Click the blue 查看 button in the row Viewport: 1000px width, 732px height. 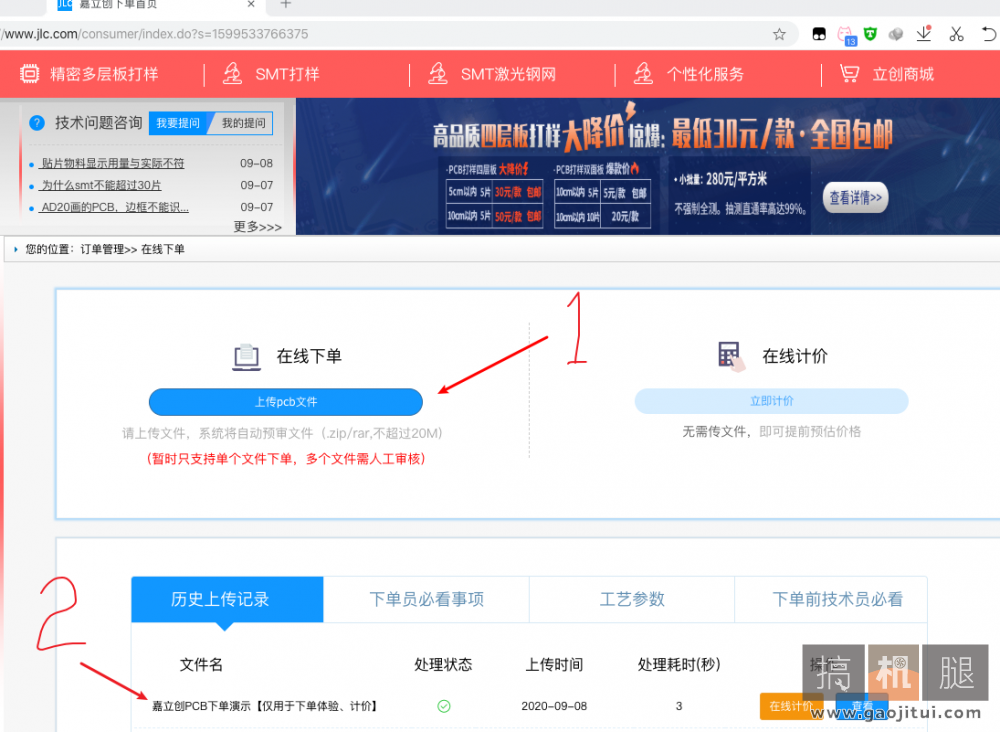pos(862,706)
